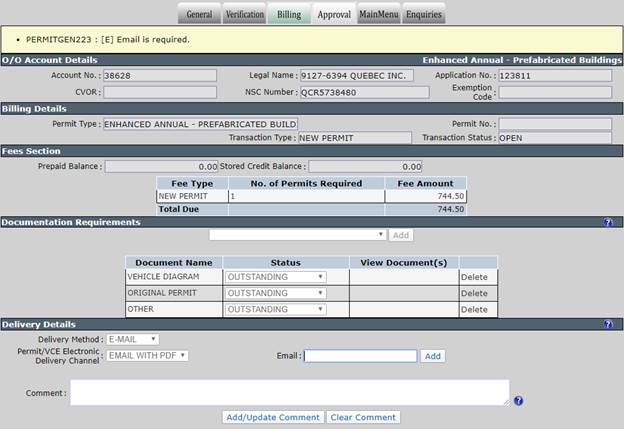
Task: Delete the VEHICLE DIAGRAM document row
Action: pyautogui.click(x=474, y=277)
